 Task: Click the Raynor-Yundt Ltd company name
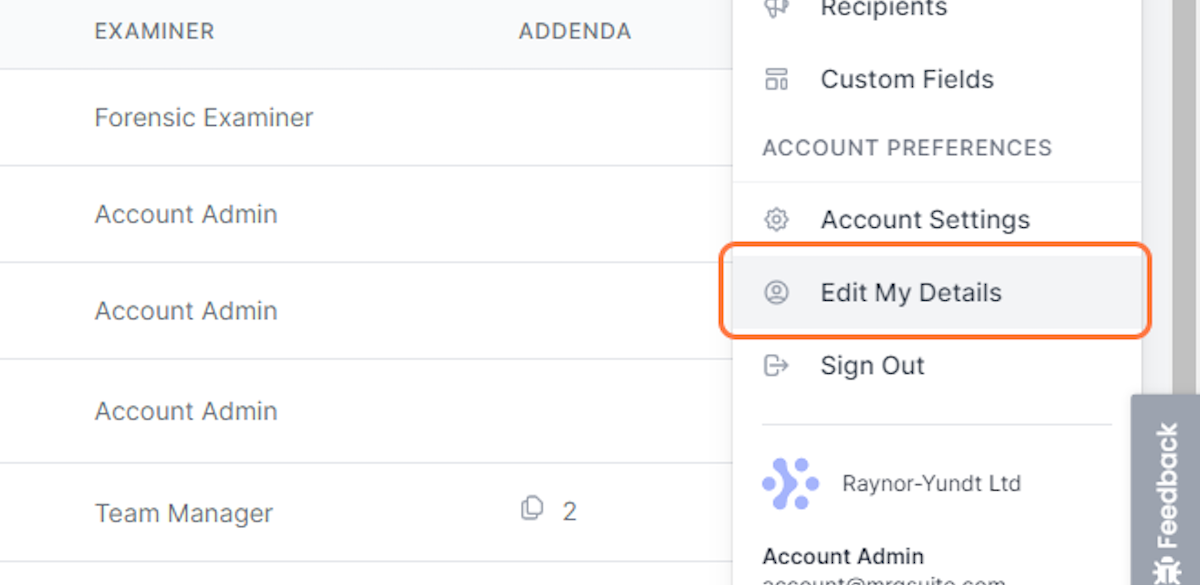coord(931,484)
